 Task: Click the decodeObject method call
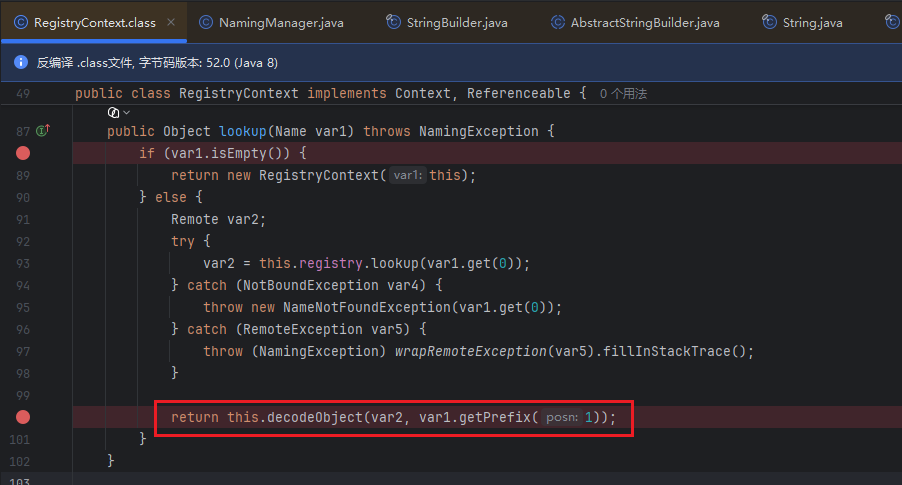[x=315, y=417]
